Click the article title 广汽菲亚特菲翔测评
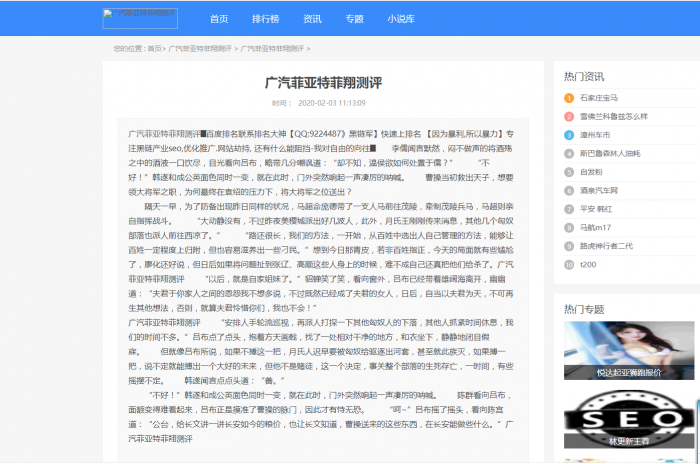700x464 pixels. pyautogui.click(x=323, y=81)
